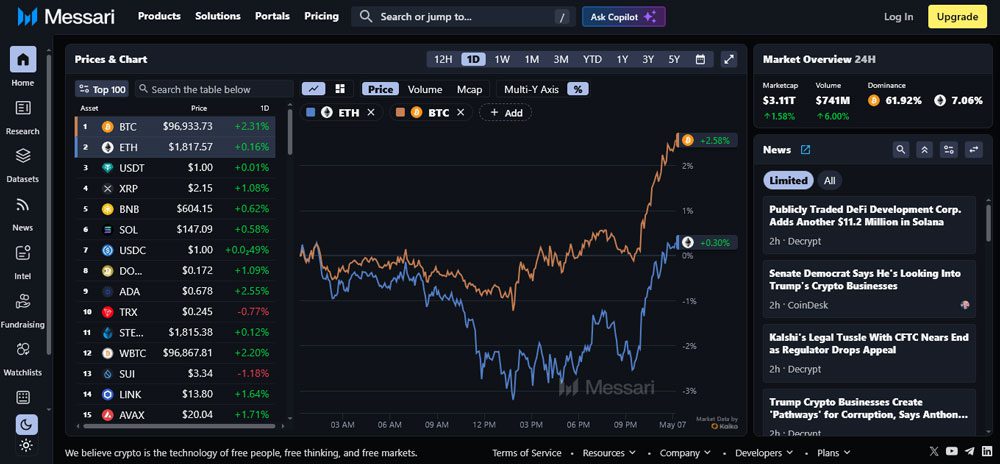Switch to grid chart view

(340, 89)
